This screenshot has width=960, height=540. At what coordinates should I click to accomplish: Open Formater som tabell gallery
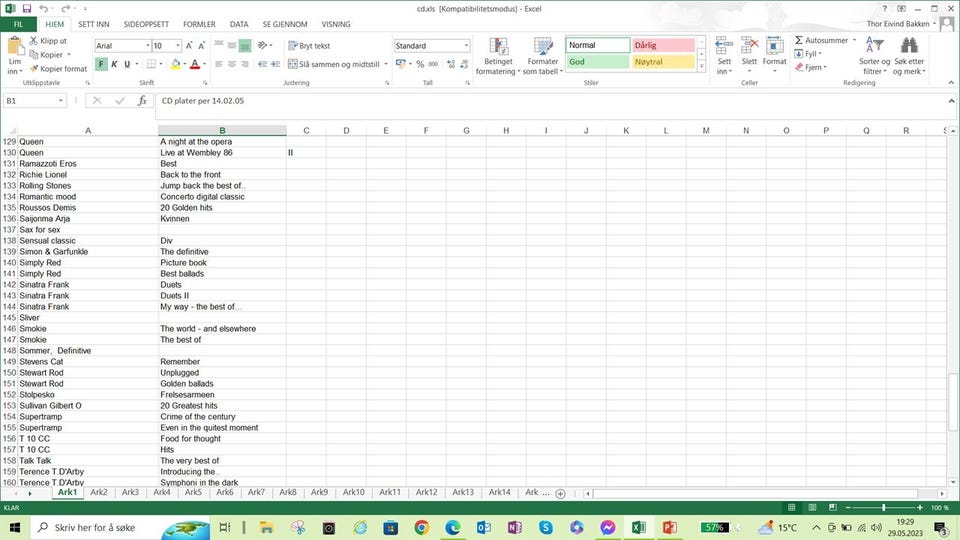tap(542, 56)
